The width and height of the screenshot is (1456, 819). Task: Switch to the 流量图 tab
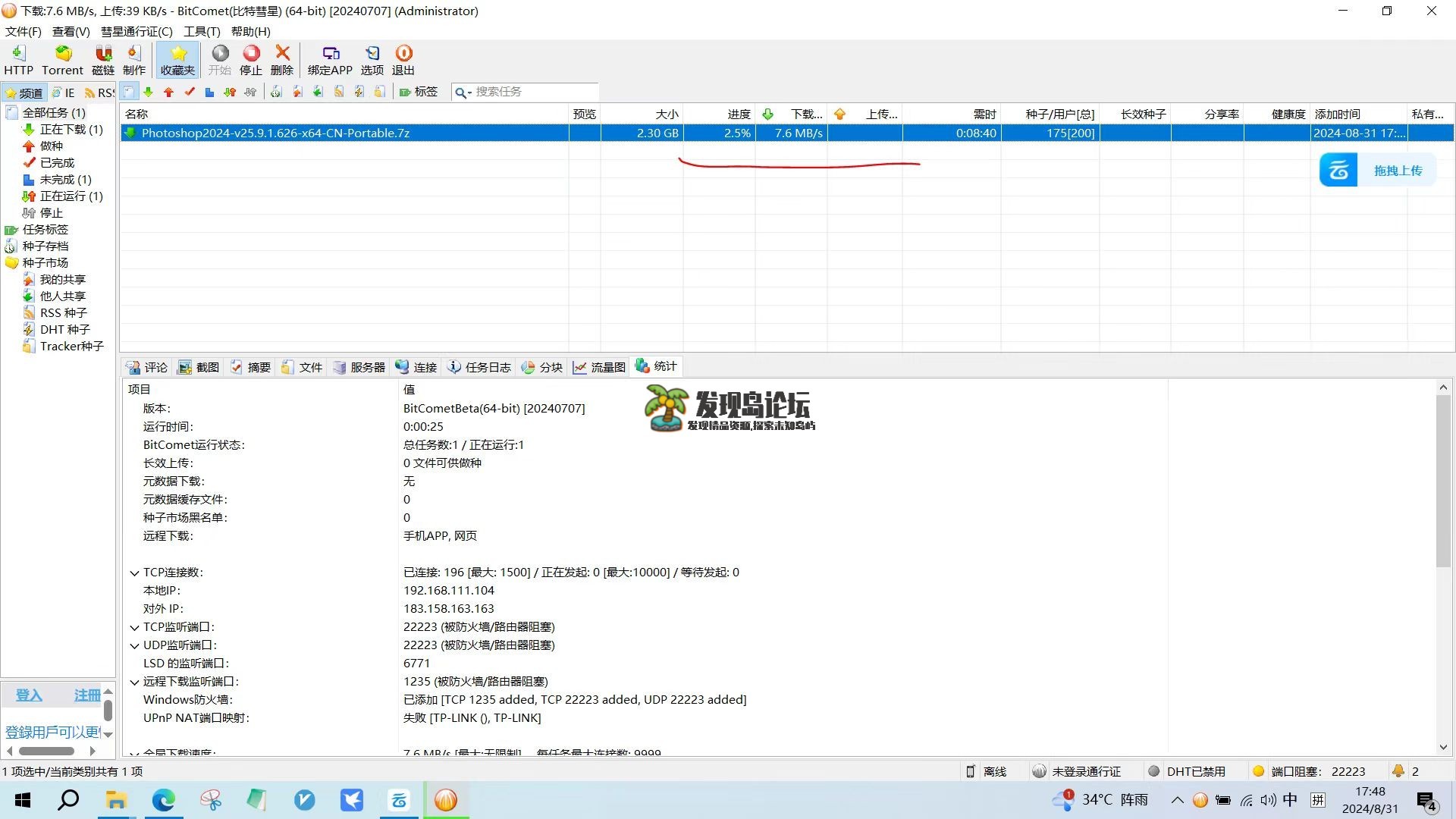(x=599, y=367)
